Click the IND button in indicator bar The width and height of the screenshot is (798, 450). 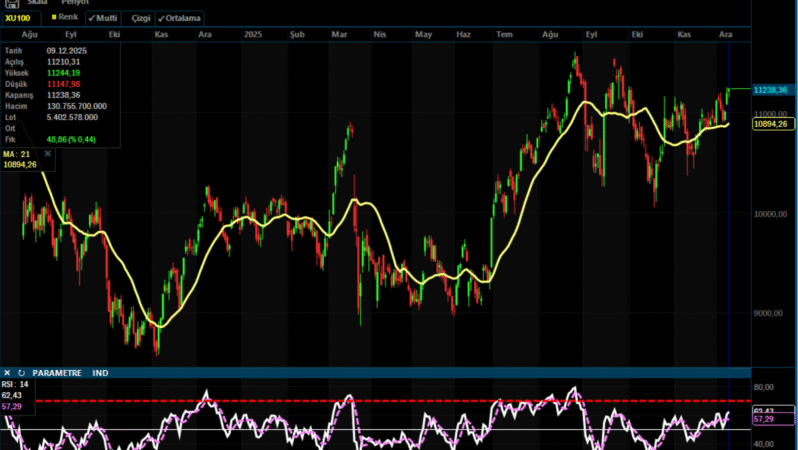[x=101, y=373]
